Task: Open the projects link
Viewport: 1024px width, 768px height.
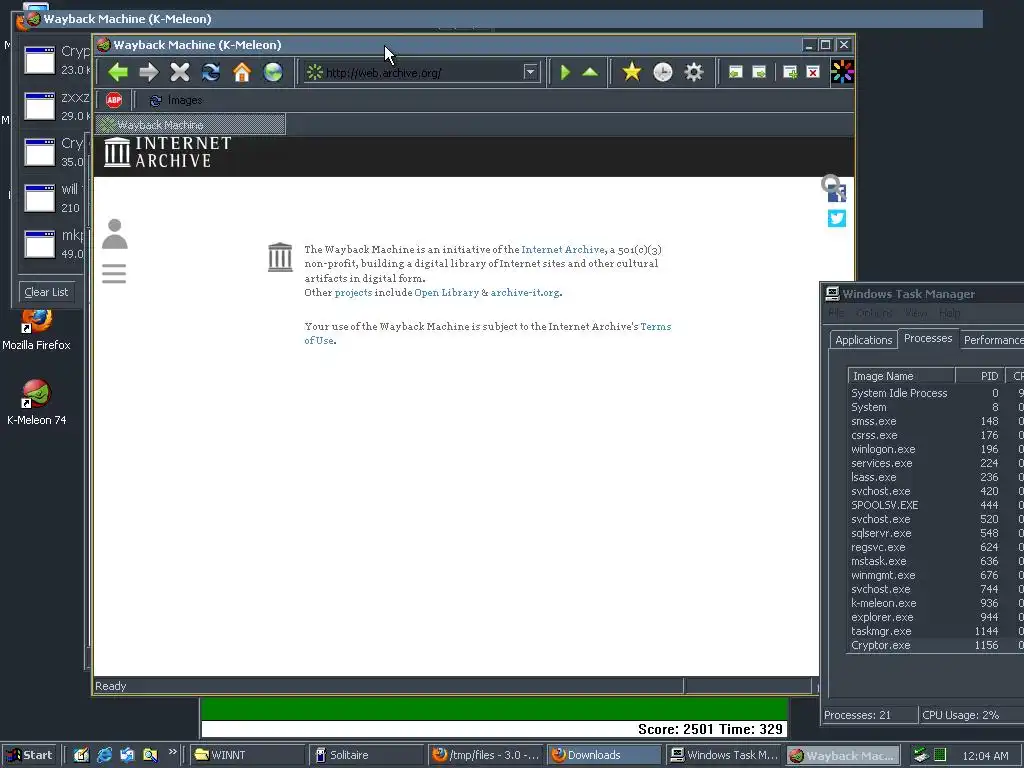Action: click(353, 293)
